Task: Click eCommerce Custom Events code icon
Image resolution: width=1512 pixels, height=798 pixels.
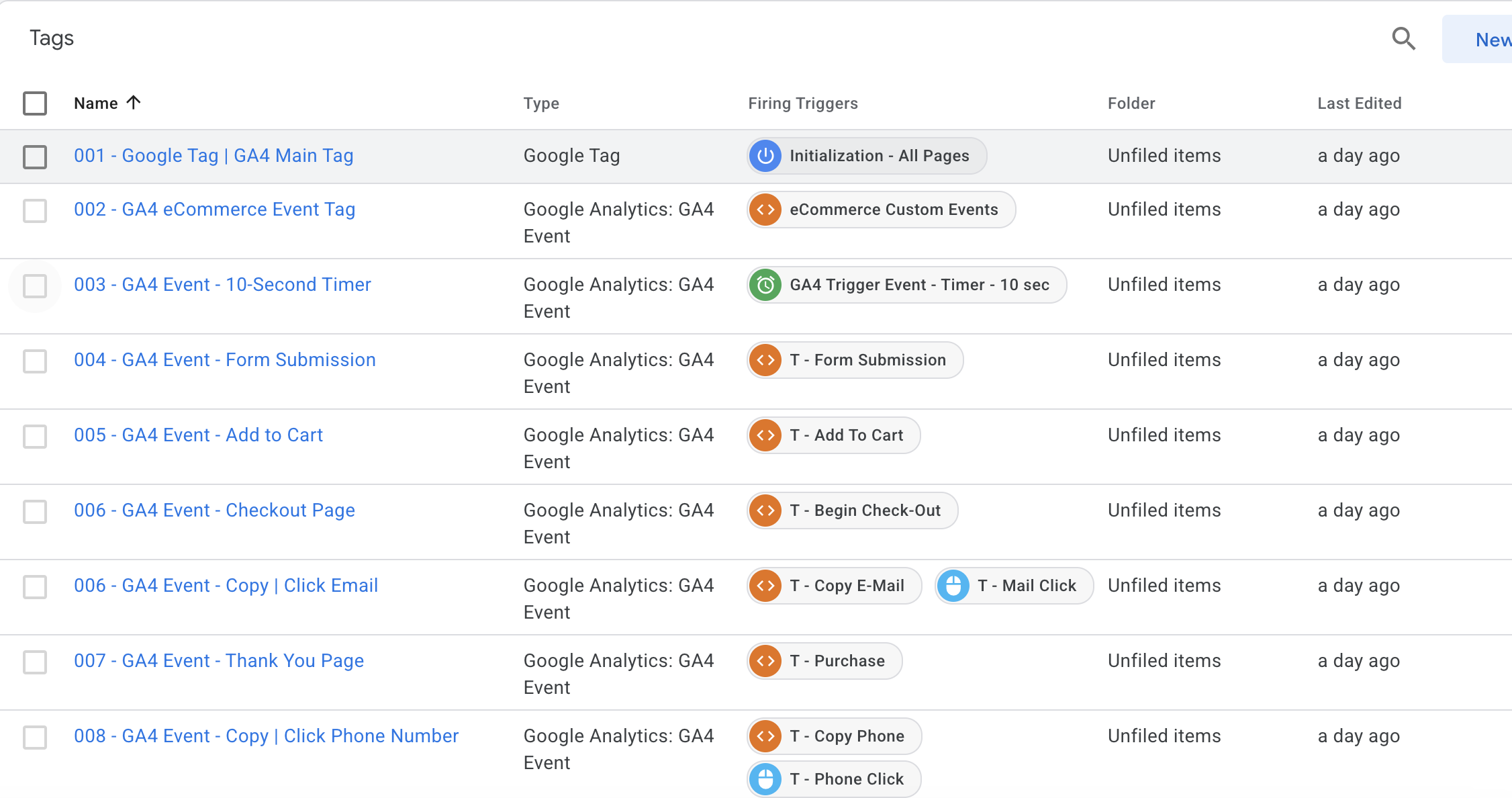Action: tap(765, 210)
